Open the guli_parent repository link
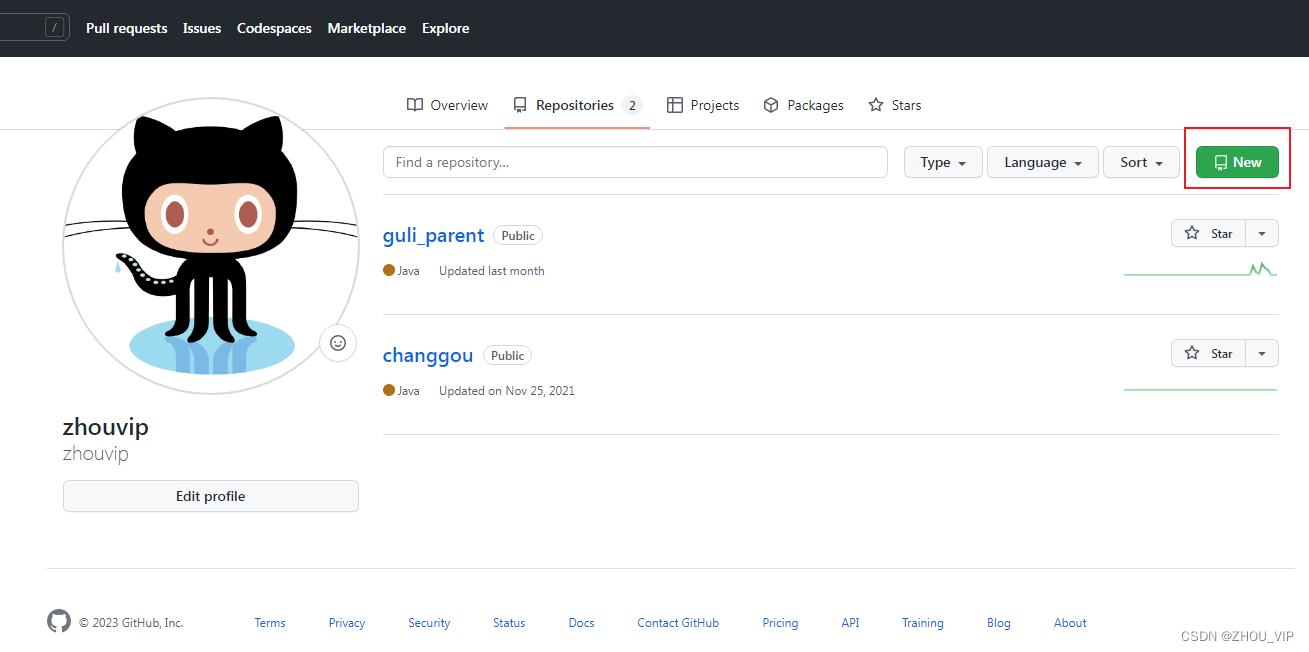Screen dimensions: 1309x652 [x=433, y=235]
